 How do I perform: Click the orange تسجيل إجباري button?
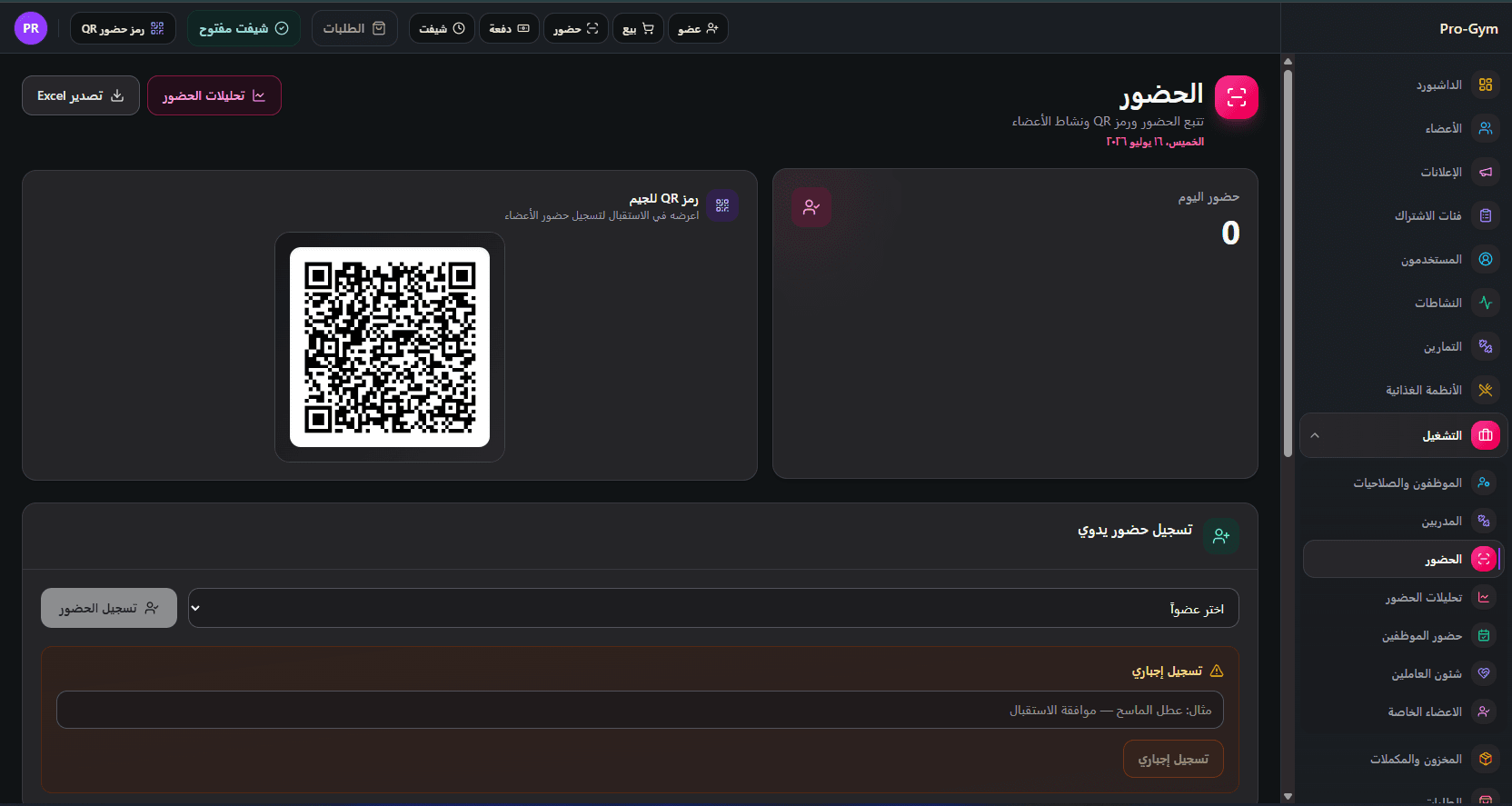pyautogui.click(x=1173, y=759)
